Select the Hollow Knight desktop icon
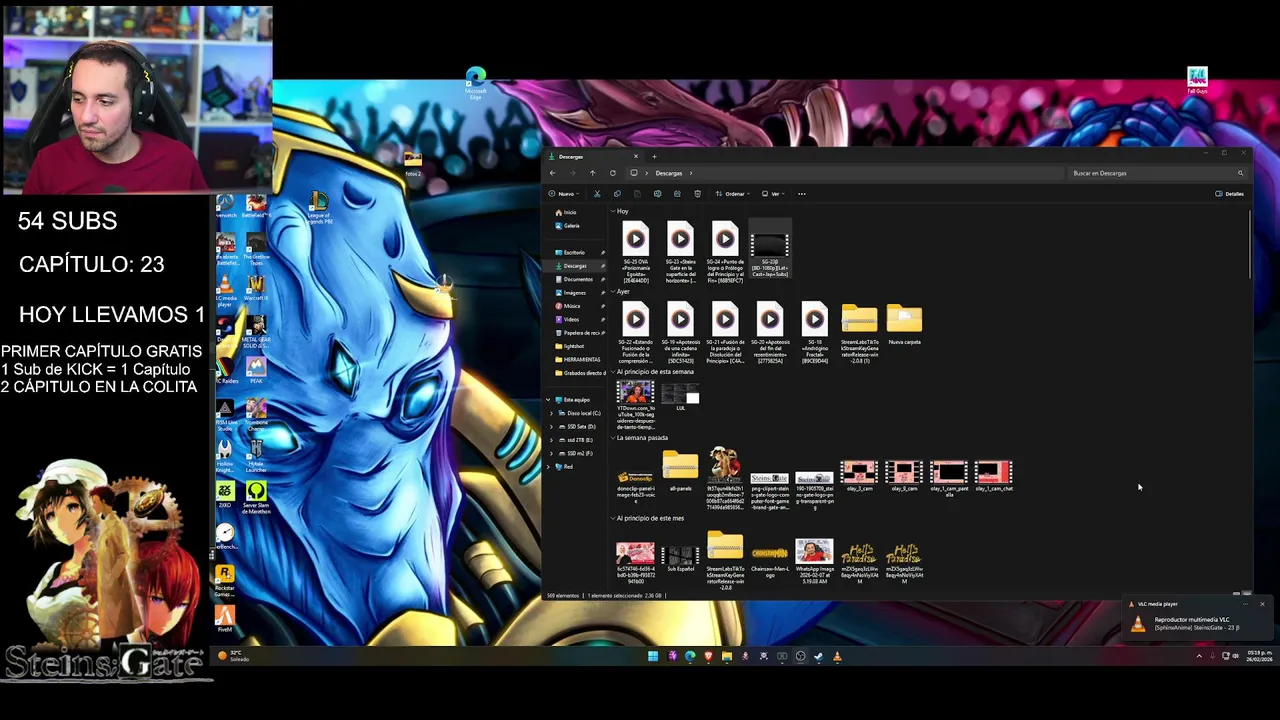 coord(225,456)
